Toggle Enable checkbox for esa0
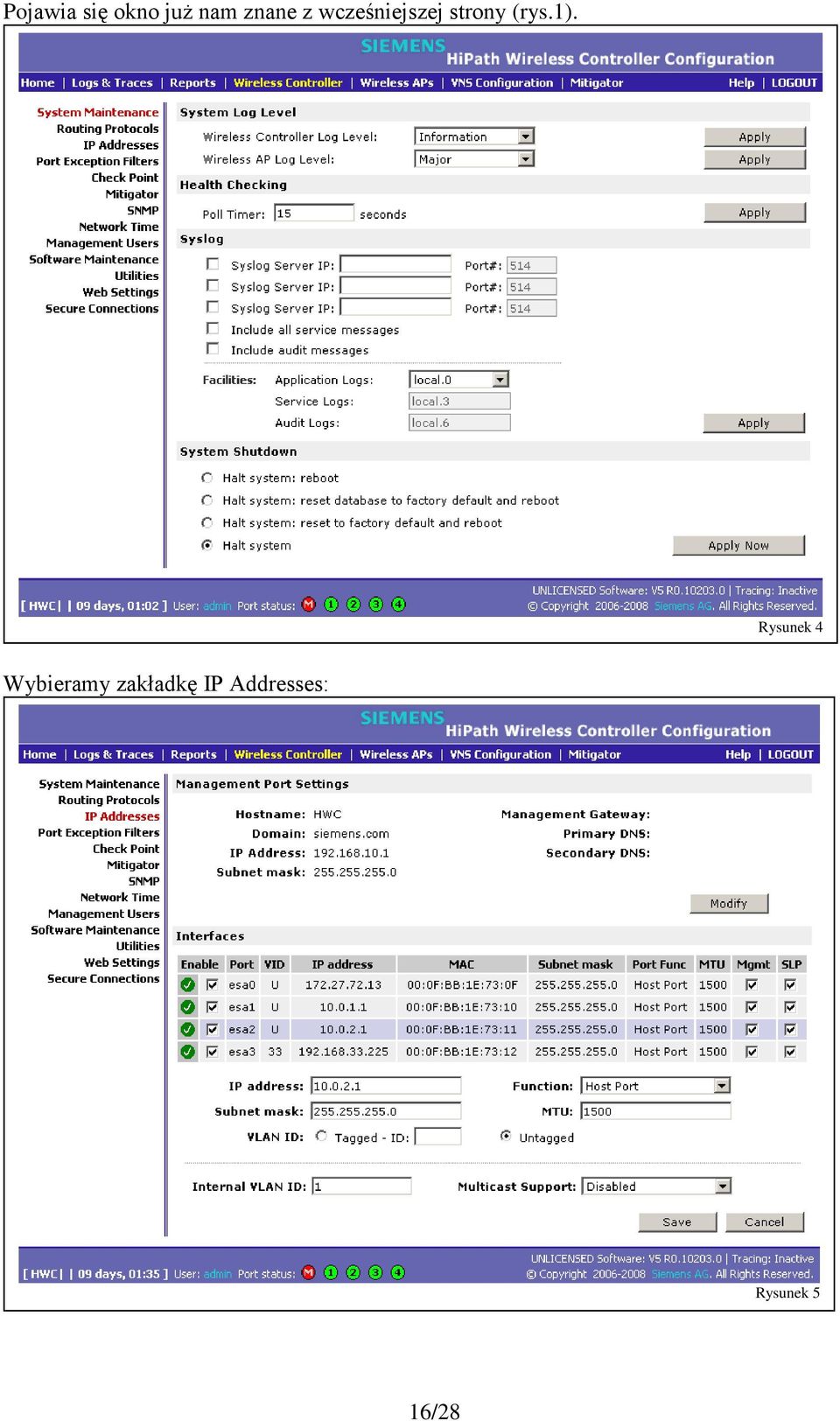 [212, 984]
